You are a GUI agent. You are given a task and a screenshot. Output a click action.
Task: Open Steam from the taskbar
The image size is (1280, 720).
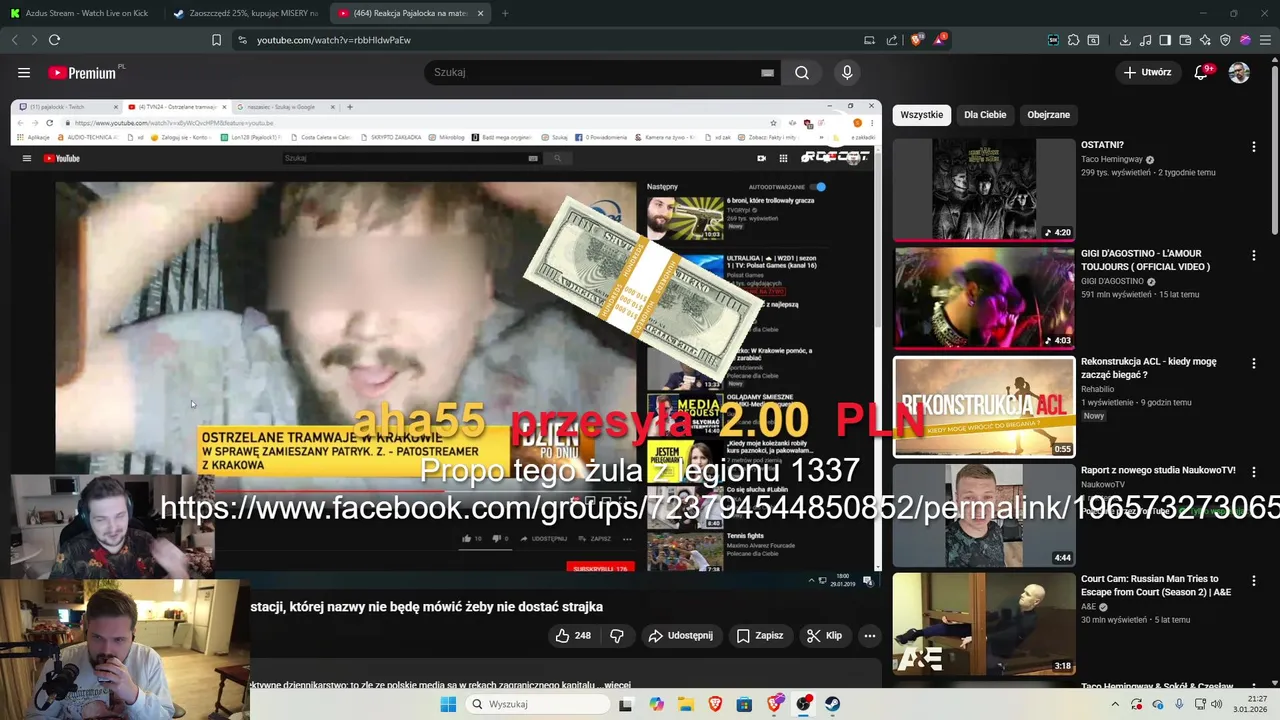[833, 704]
